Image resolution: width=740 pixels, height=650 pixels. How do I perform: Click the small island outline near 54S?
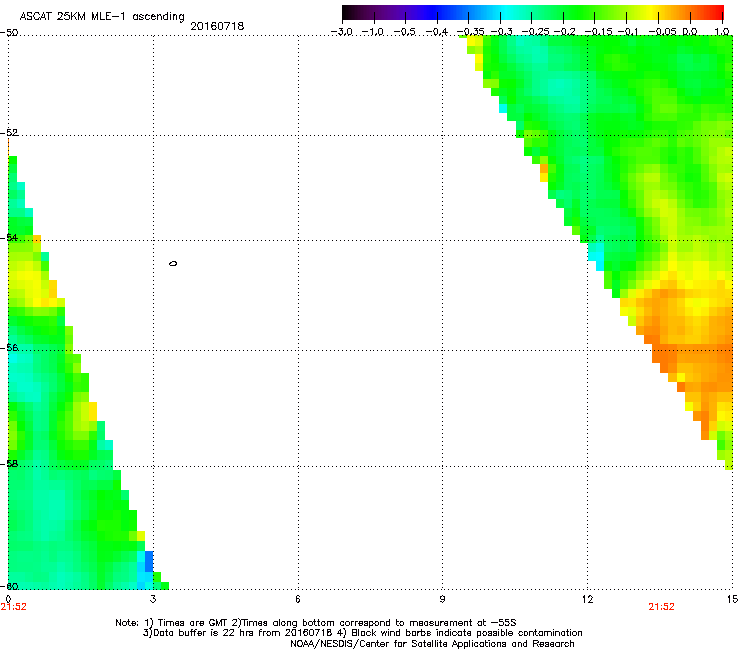pyautogui.click(x=173, y=263)
